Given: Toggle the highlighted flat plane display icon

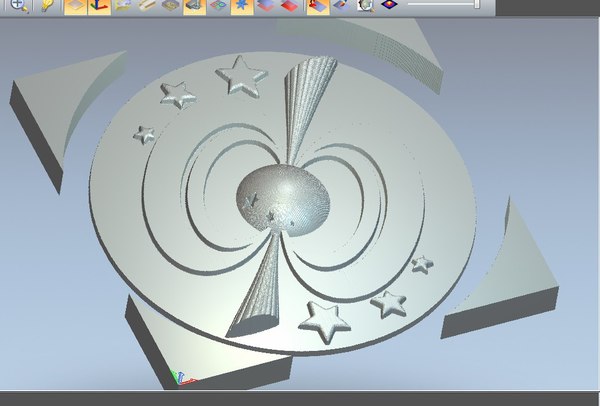Looking at the screenshot, I should [75, 6].
